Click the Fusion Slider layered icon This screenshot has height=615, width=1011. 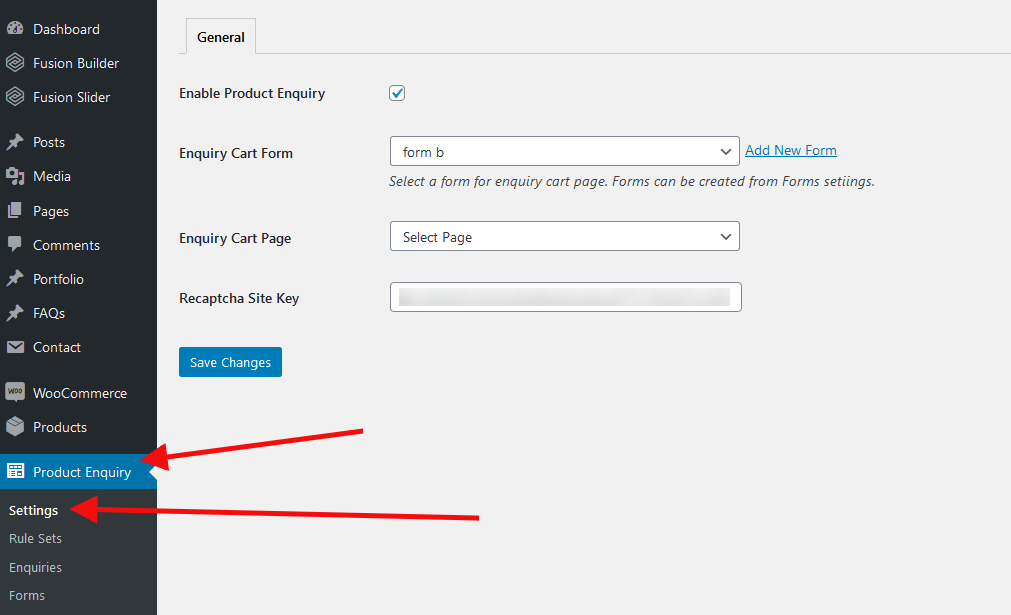pyautogui.click(x=15, y=97)
